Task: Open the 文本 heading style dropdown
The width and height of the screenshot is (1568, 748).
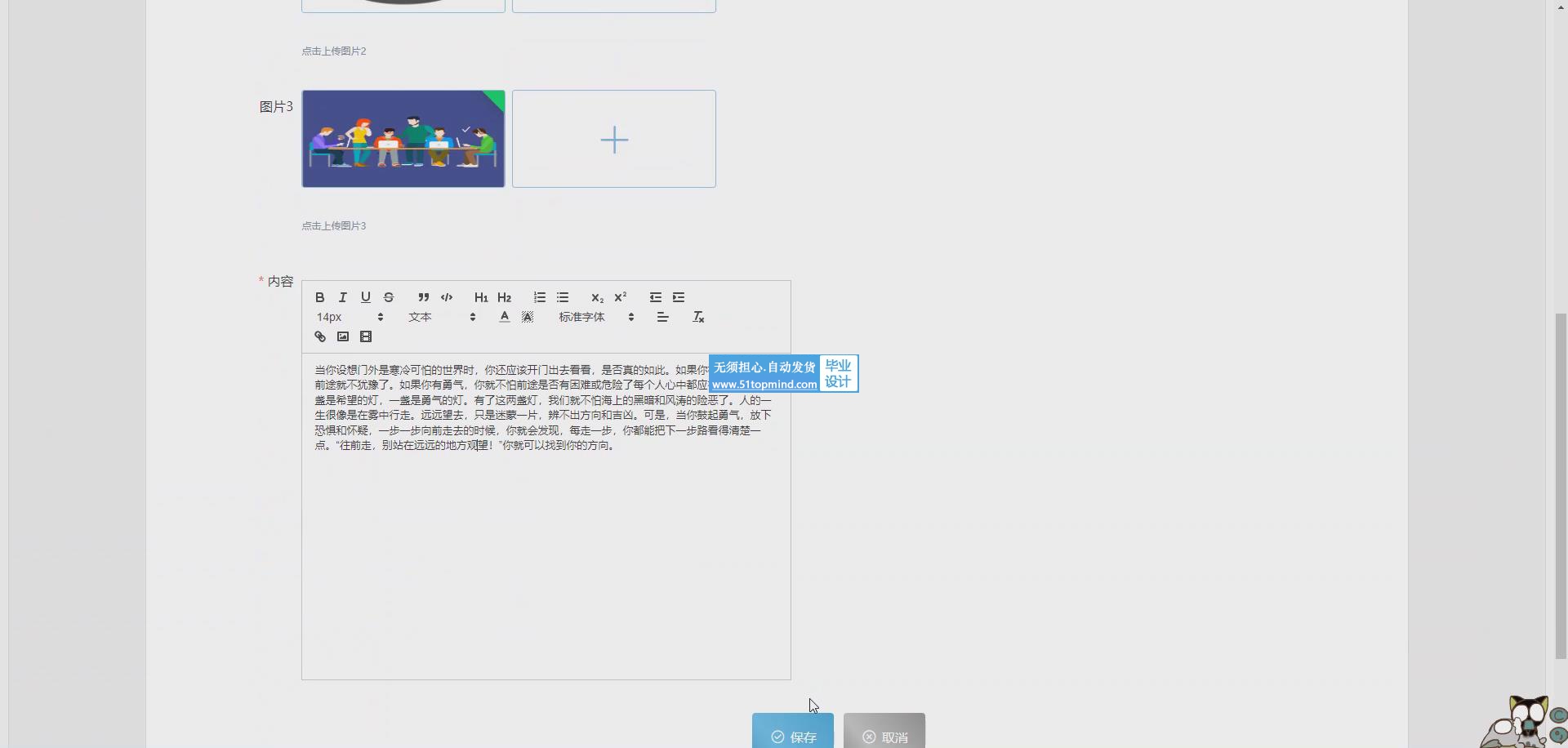Action: point(442,317)
